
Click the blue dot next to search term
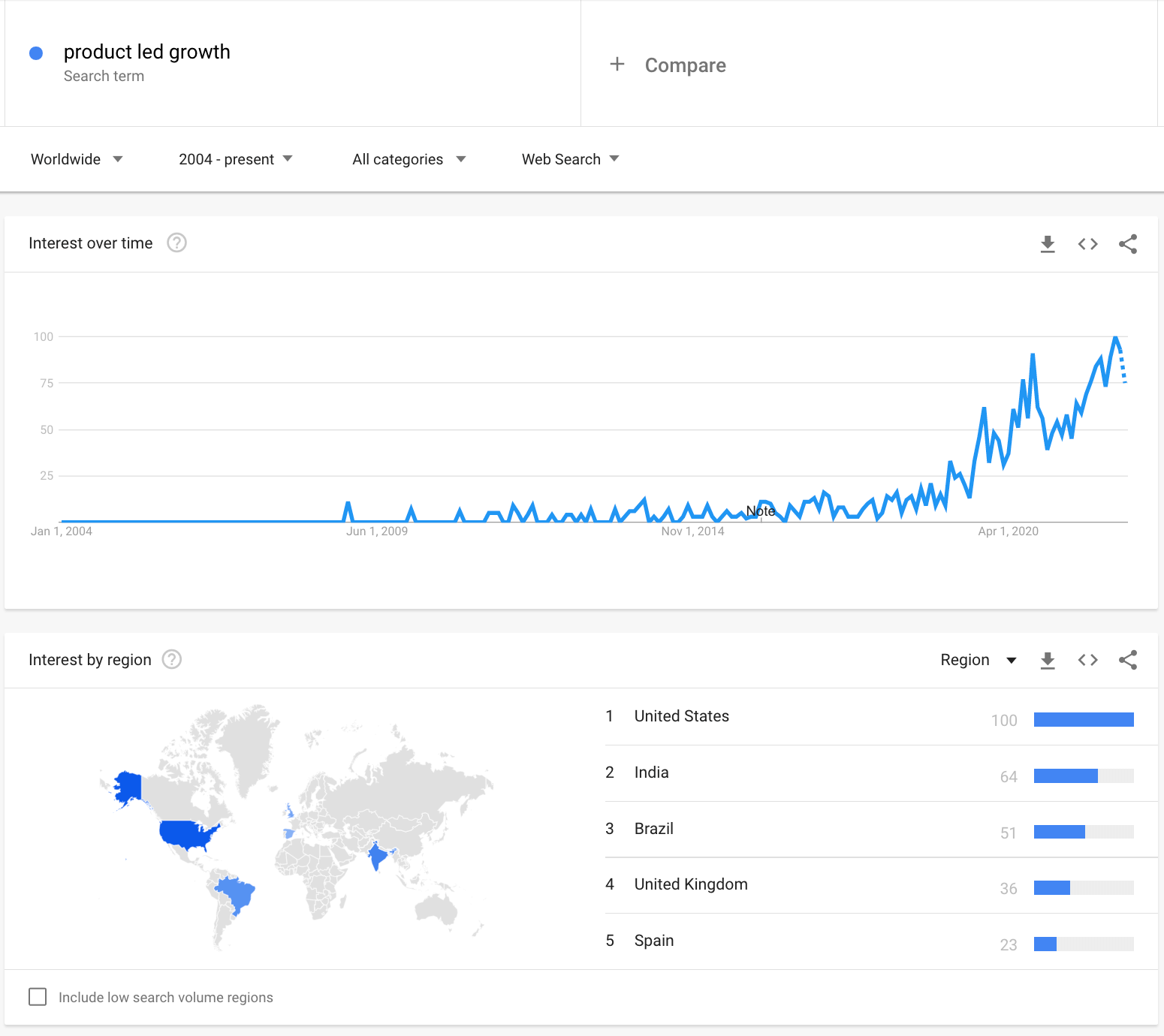[x=36, y=53]
